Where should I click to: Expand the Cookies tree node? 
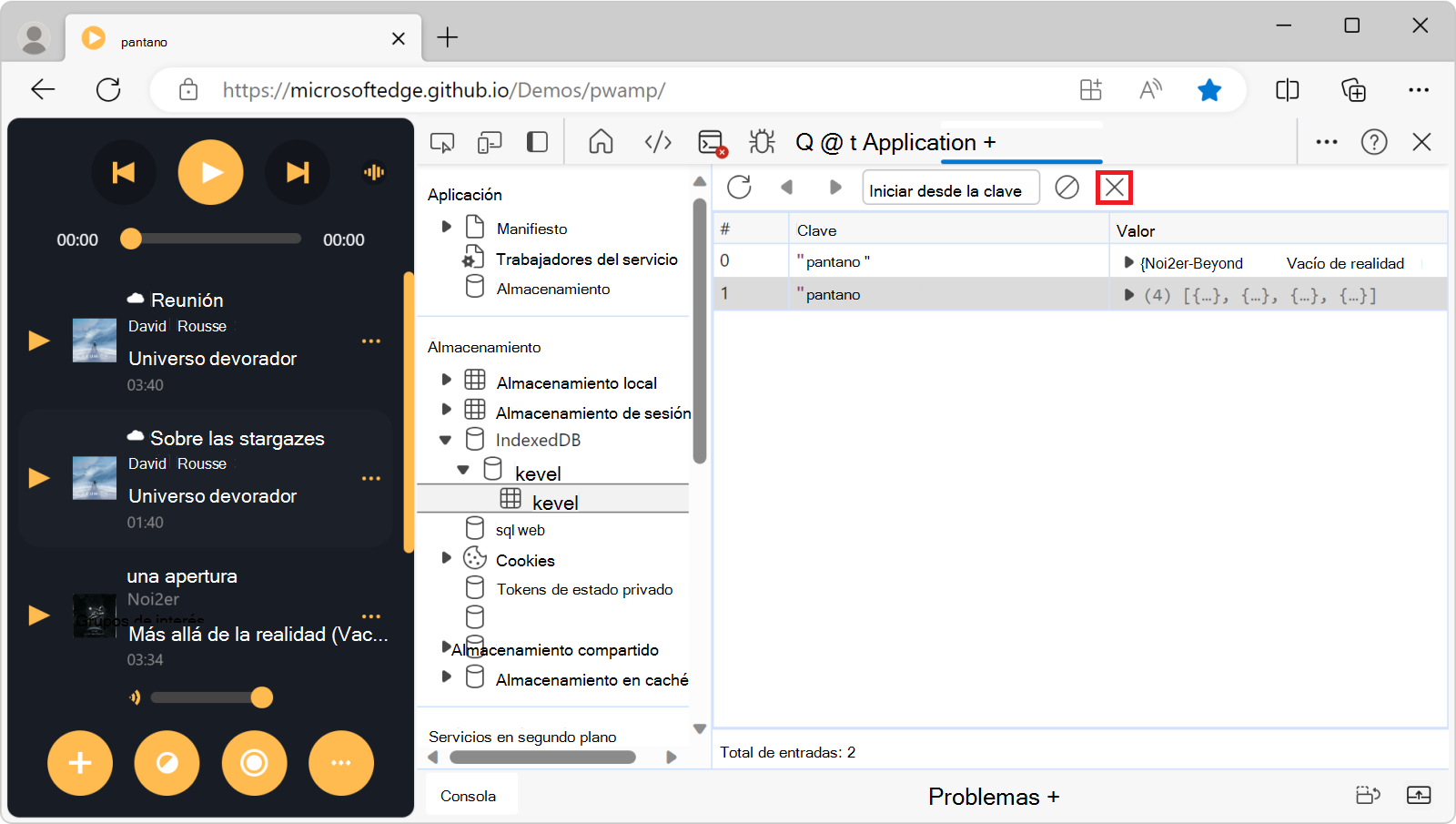tap(446, 557)
